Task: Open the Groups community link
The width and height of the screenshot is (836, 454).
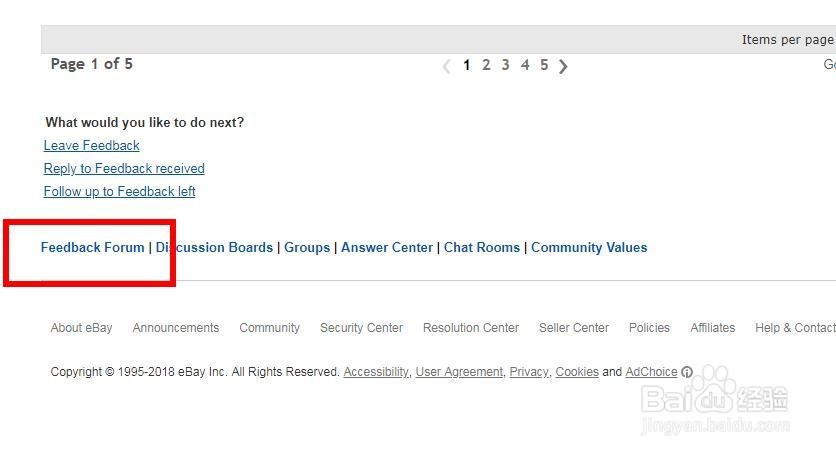Action: (307, 247)
